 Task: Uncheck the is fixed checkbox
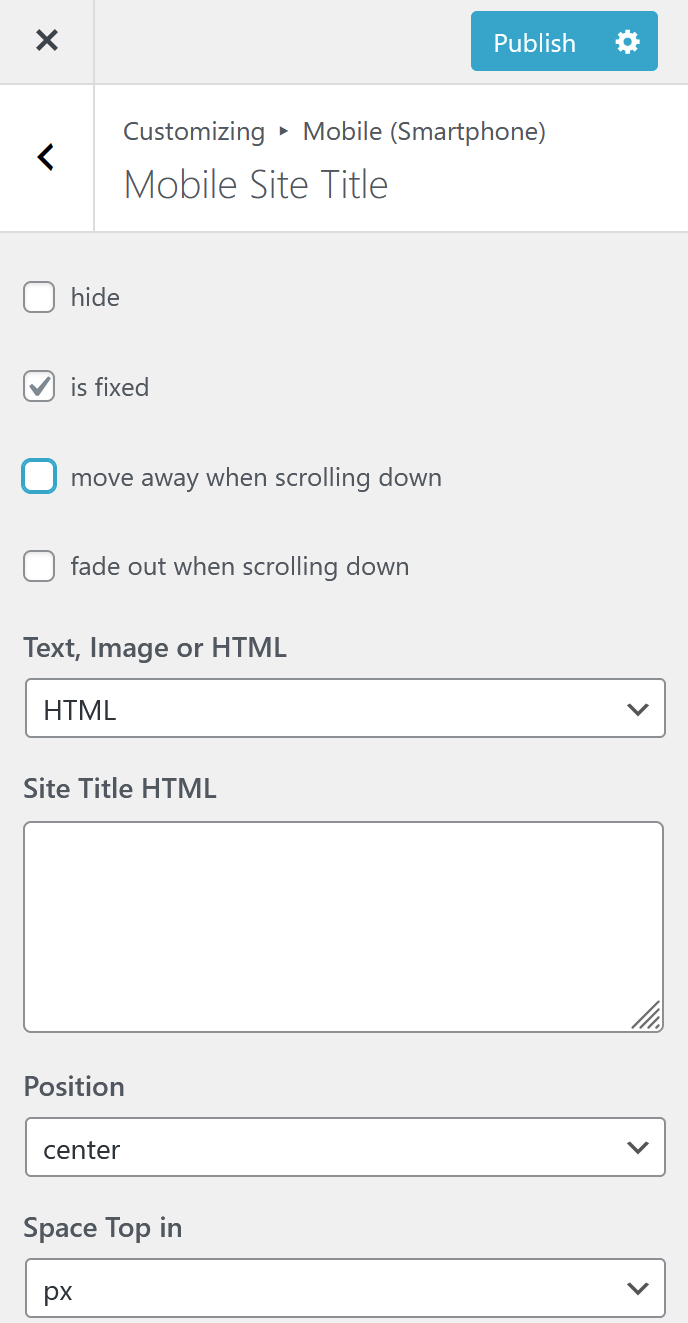(39, 387)
